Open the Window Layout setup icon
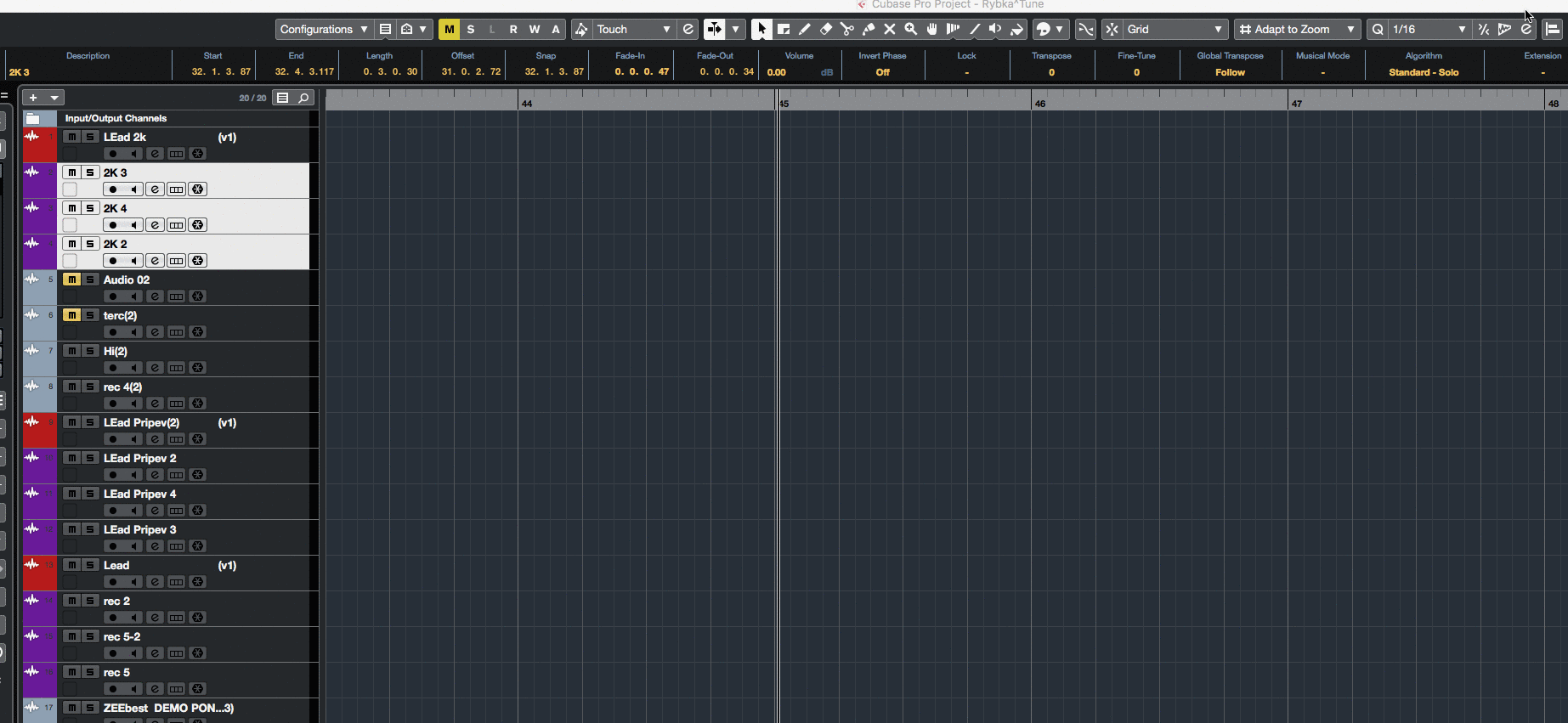This screenshot has width=1568, height=723. [x=1553, y=29]
